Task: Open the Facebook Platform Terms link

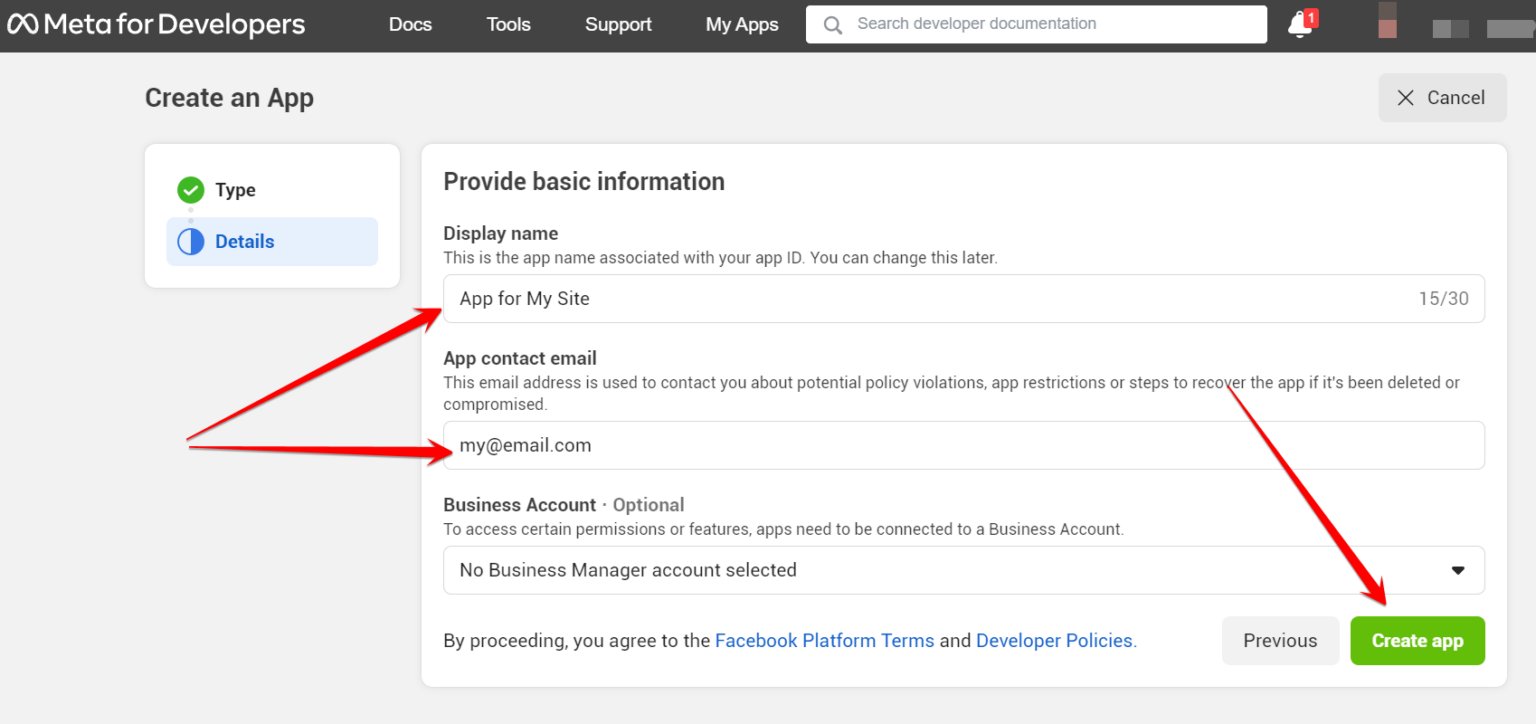Action: click(824, 641)
